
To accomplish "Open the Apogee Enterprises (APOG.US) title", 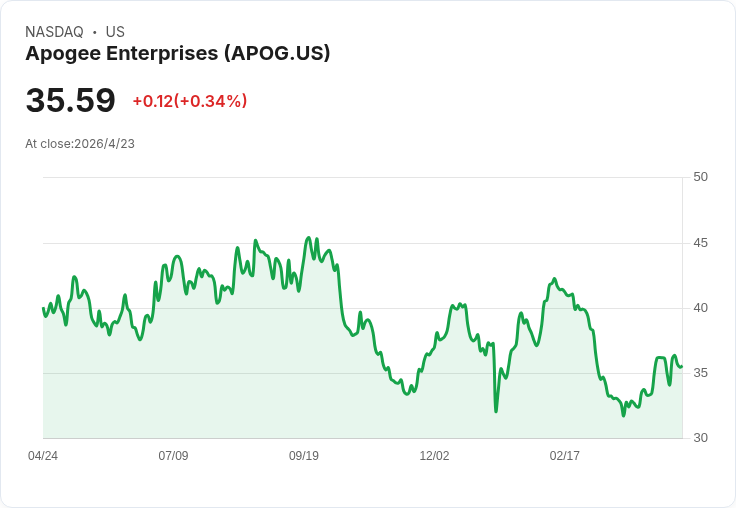I will click(178, 53).
